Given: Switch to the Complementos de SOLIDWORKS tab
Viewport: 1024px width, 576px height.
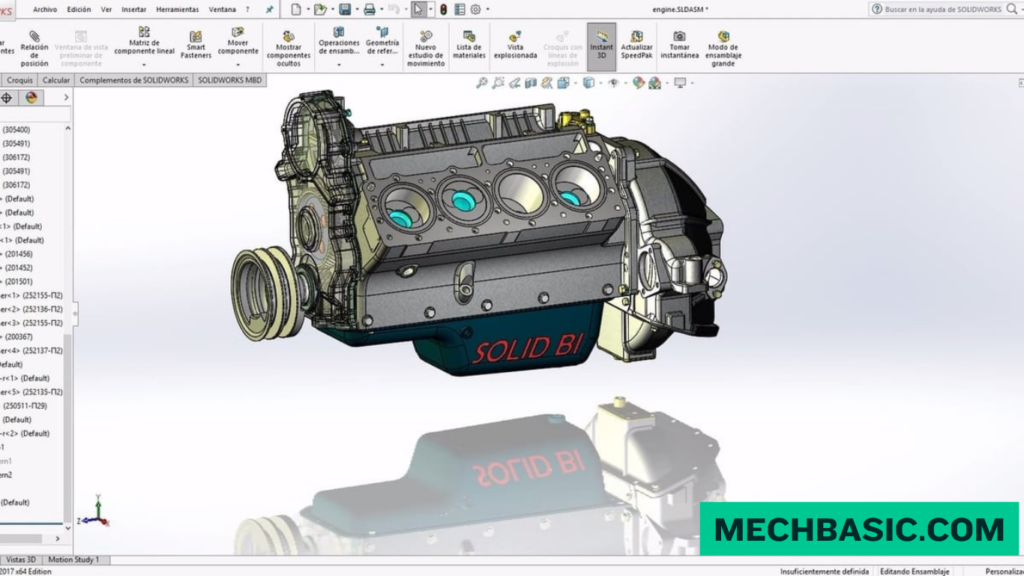Looking at the screenshot, I should [134, 80].
